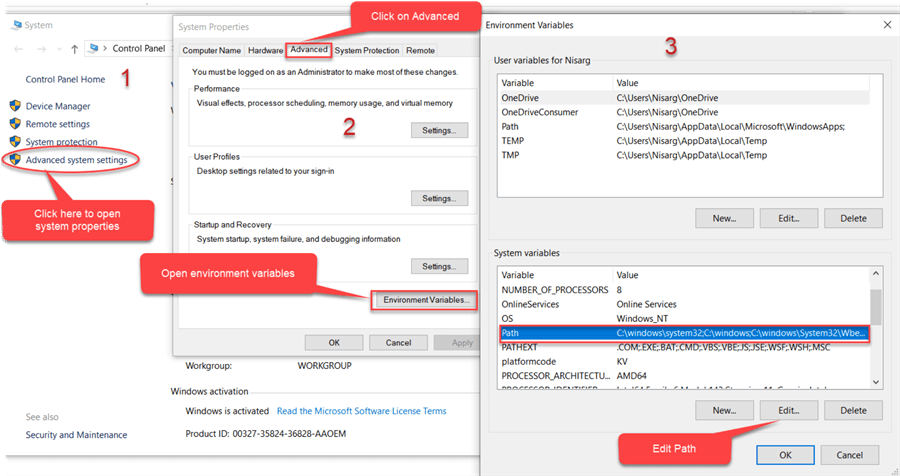Select the TMP user variable row
Screen dimensions: 900x476
pos(684,155)
